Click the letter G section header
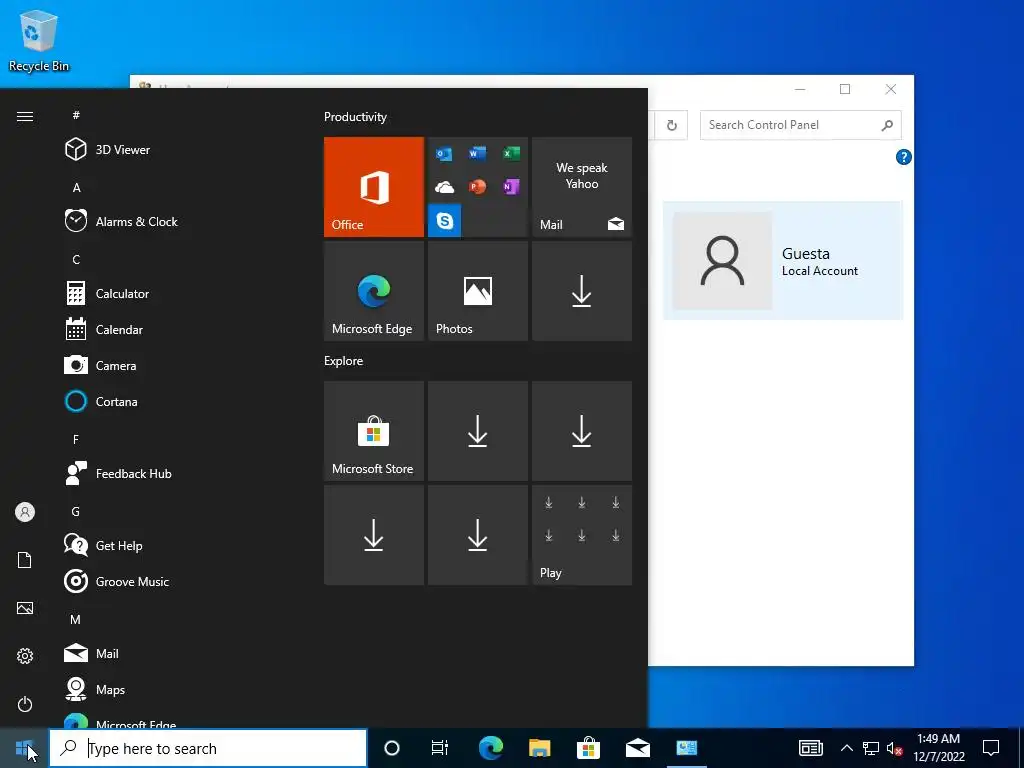1024x768 pixels. tap(76, 511)
